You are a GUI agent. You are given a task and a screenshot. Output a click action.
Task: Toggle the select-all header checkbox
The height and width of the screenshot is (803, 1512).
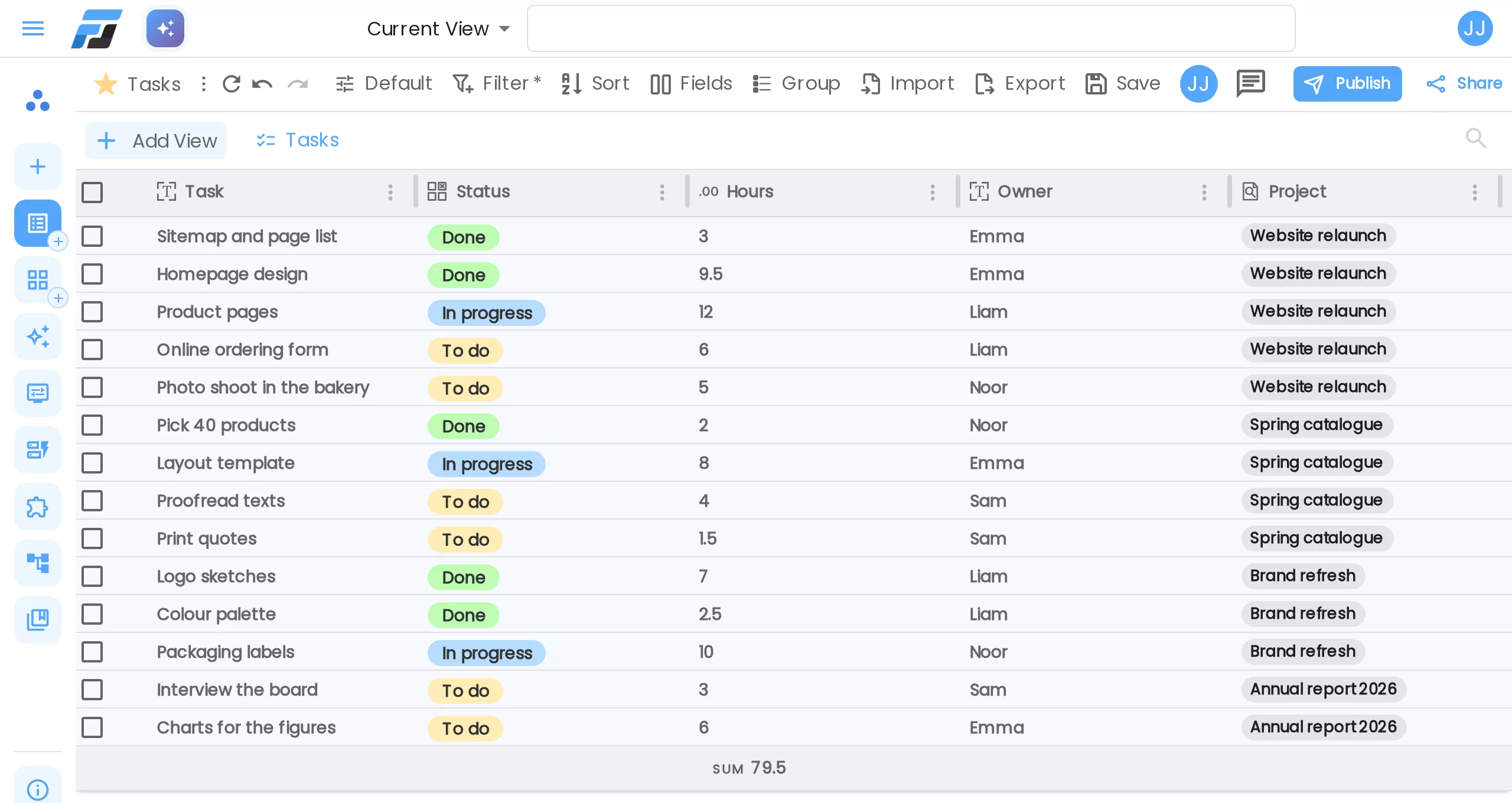(x=92, y=192)
